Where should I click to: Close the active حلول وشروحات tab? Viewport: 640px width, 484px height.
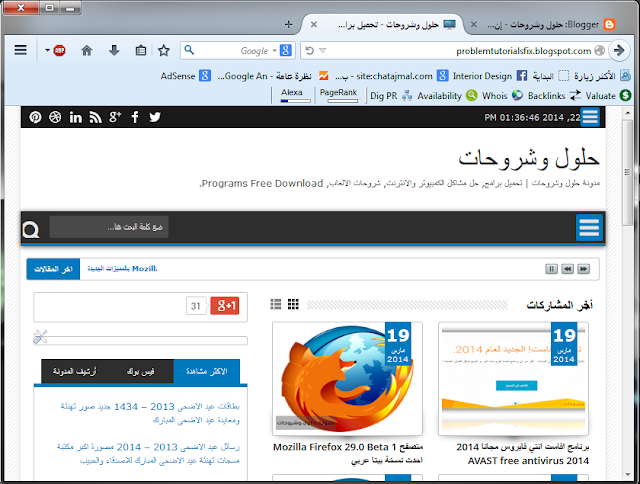[x=314, y=24]
